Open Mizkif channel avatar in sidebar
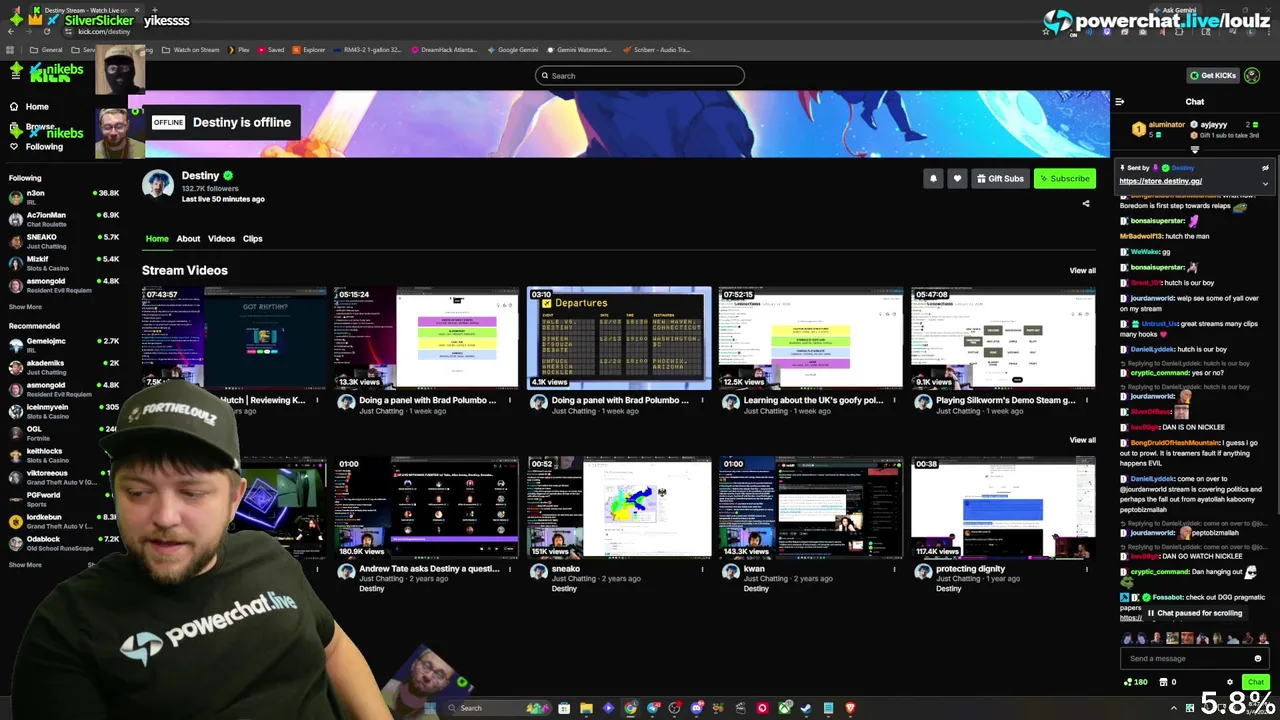This screenshot has width=1280, height=720. coord(15,263)
